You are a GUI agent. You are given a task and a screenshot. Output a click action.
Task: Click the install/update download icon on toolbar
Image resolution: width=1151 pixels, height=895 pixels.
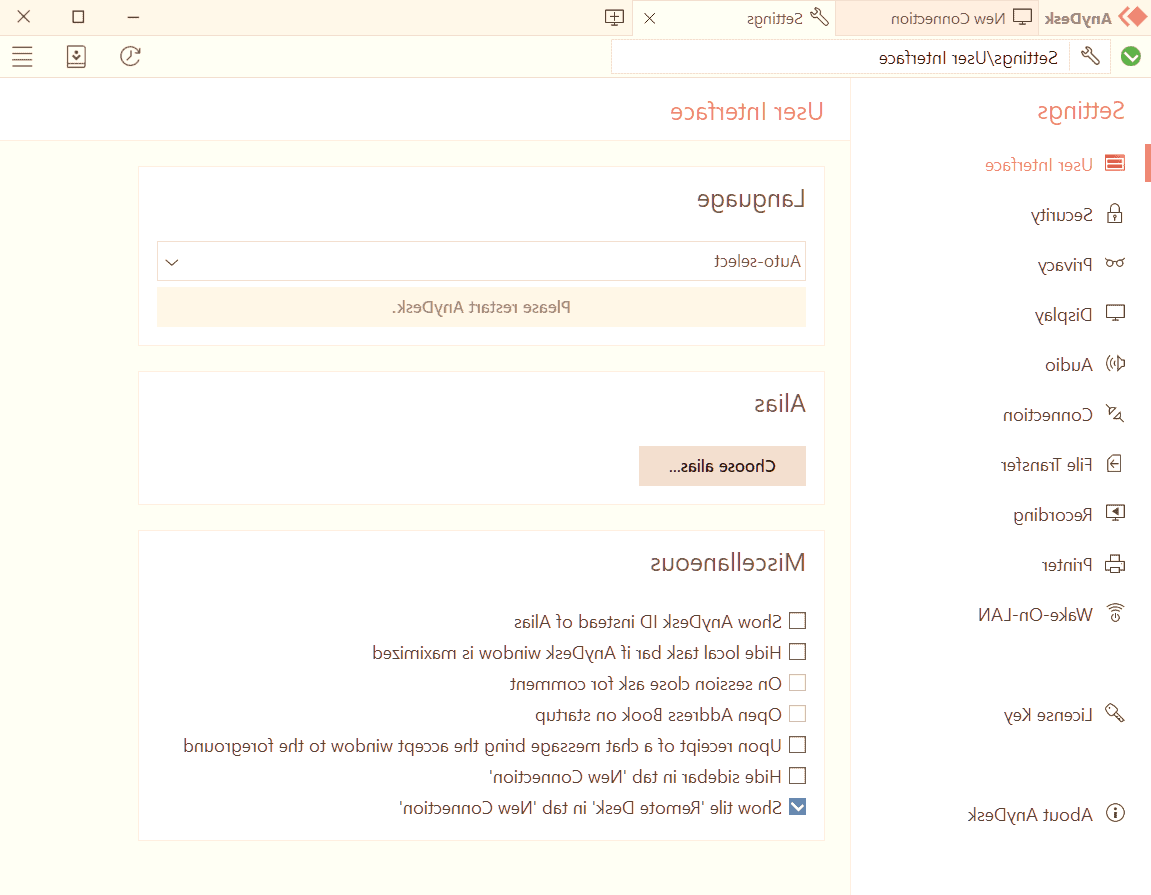pyautogui.click(x=76, y=57)
